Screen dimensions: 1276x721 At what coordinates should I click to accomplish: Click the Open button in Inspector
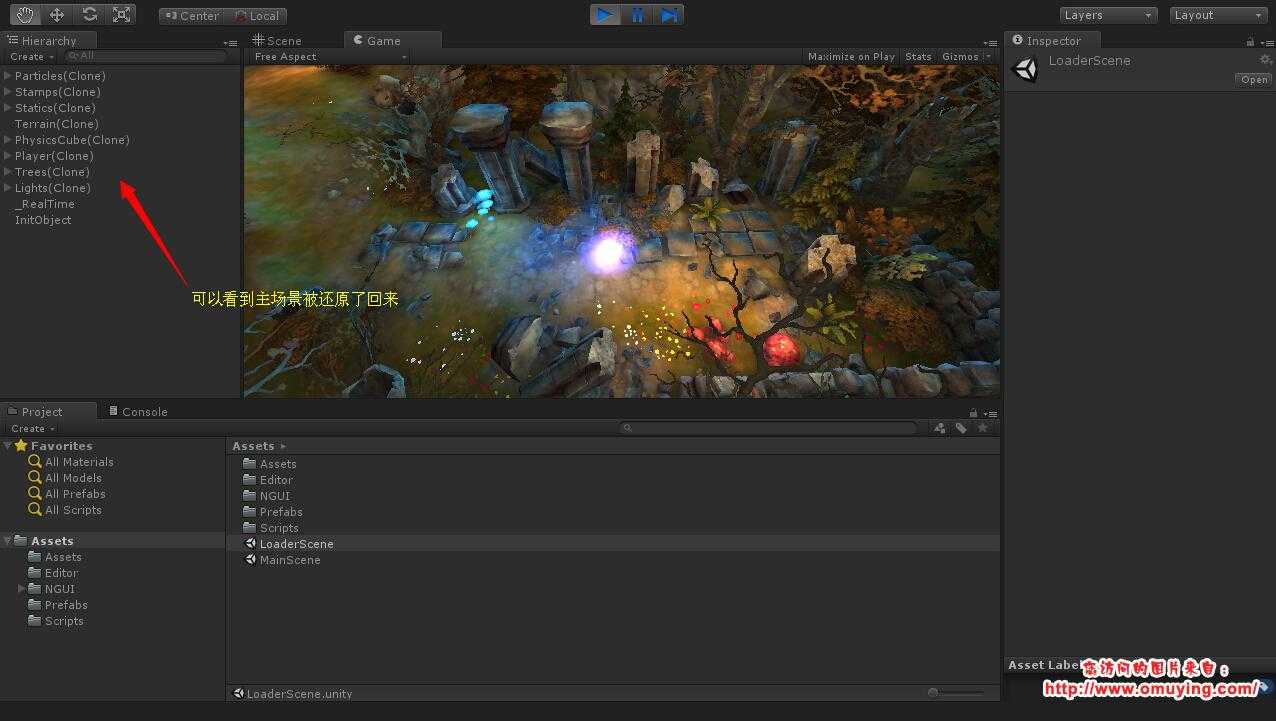[x=1254, y=80]
